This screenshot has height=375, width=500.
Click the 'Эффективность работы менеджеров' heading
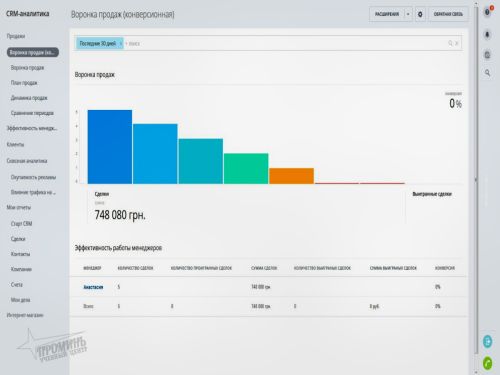(118, 248)
